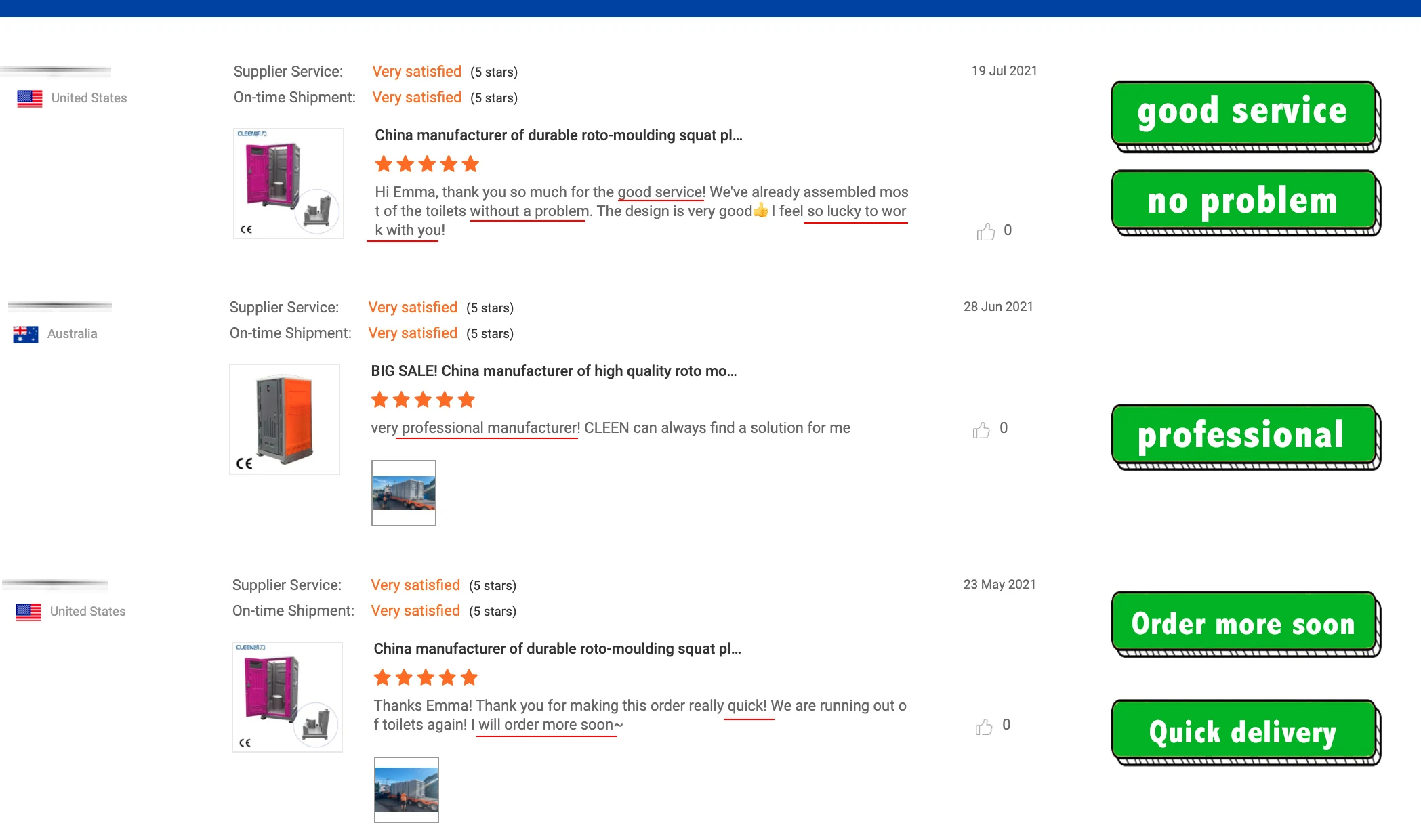Click the United States flag in third review
The width and height of the screenshot is (1421, 840).
(x=28, y=612)
